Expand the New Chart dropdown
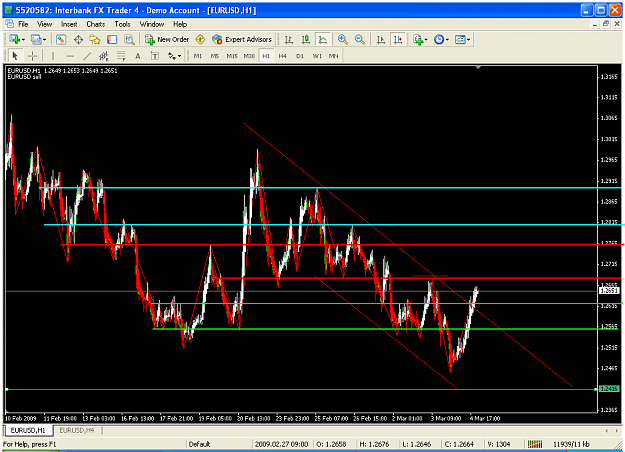 [x=23, y=39]
